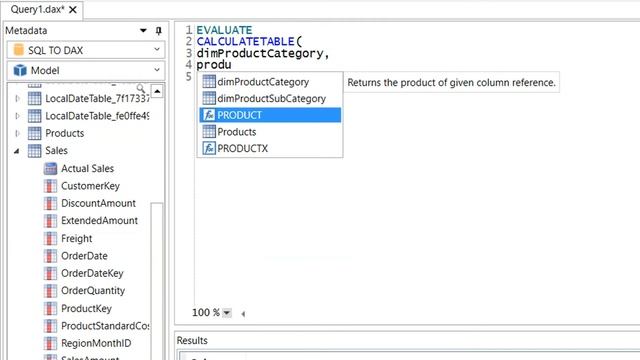Click the ExtendedAmount column label
Image resolution: width=640 pixels, height=360 pixels.
[x=99, y=221]
